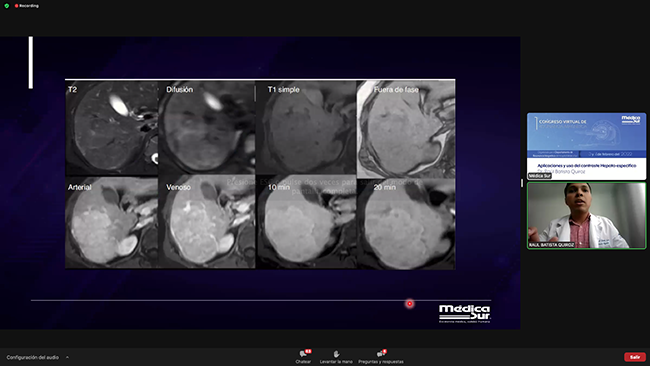The width and height of the screenshot is (650, 366).
Task: Open Configuración del audio settings
Action: click(32, 357)
